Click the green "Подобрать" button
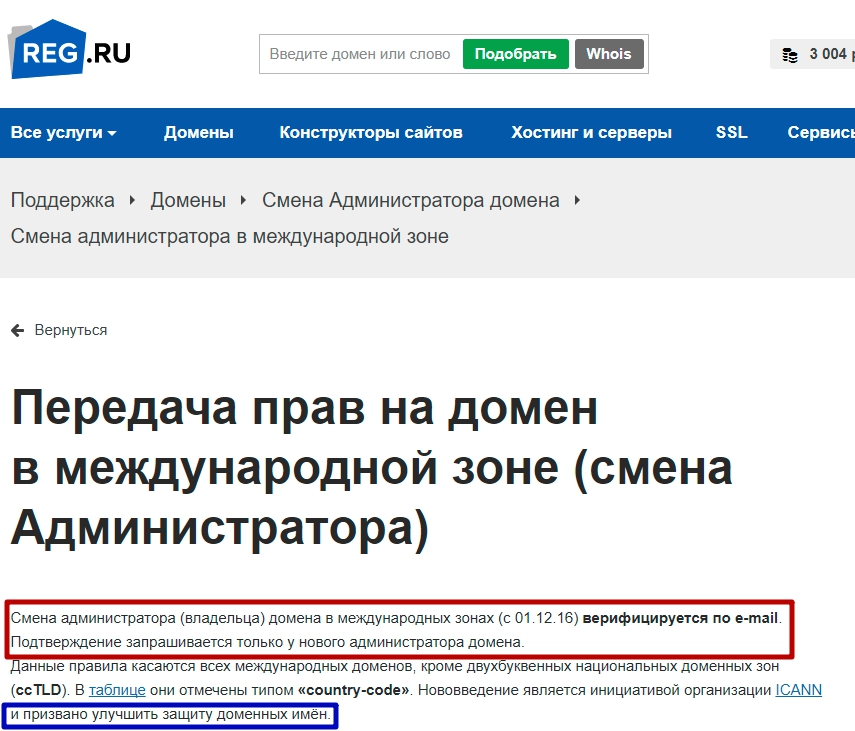This screenshot has height=731, width=855. pos(515,53)
